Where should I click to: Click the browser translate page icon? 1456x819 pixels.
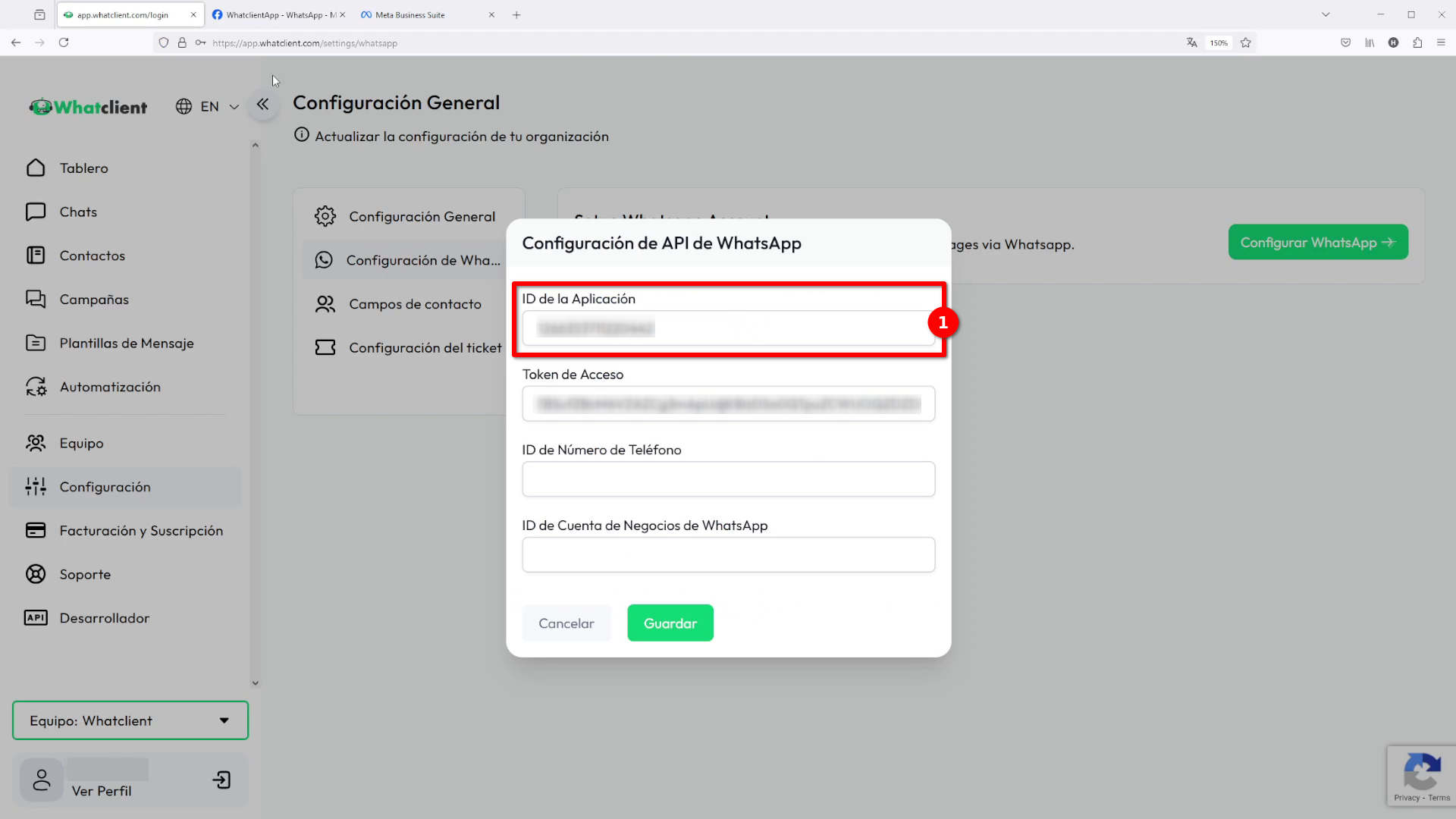[x=1191, y=43]
